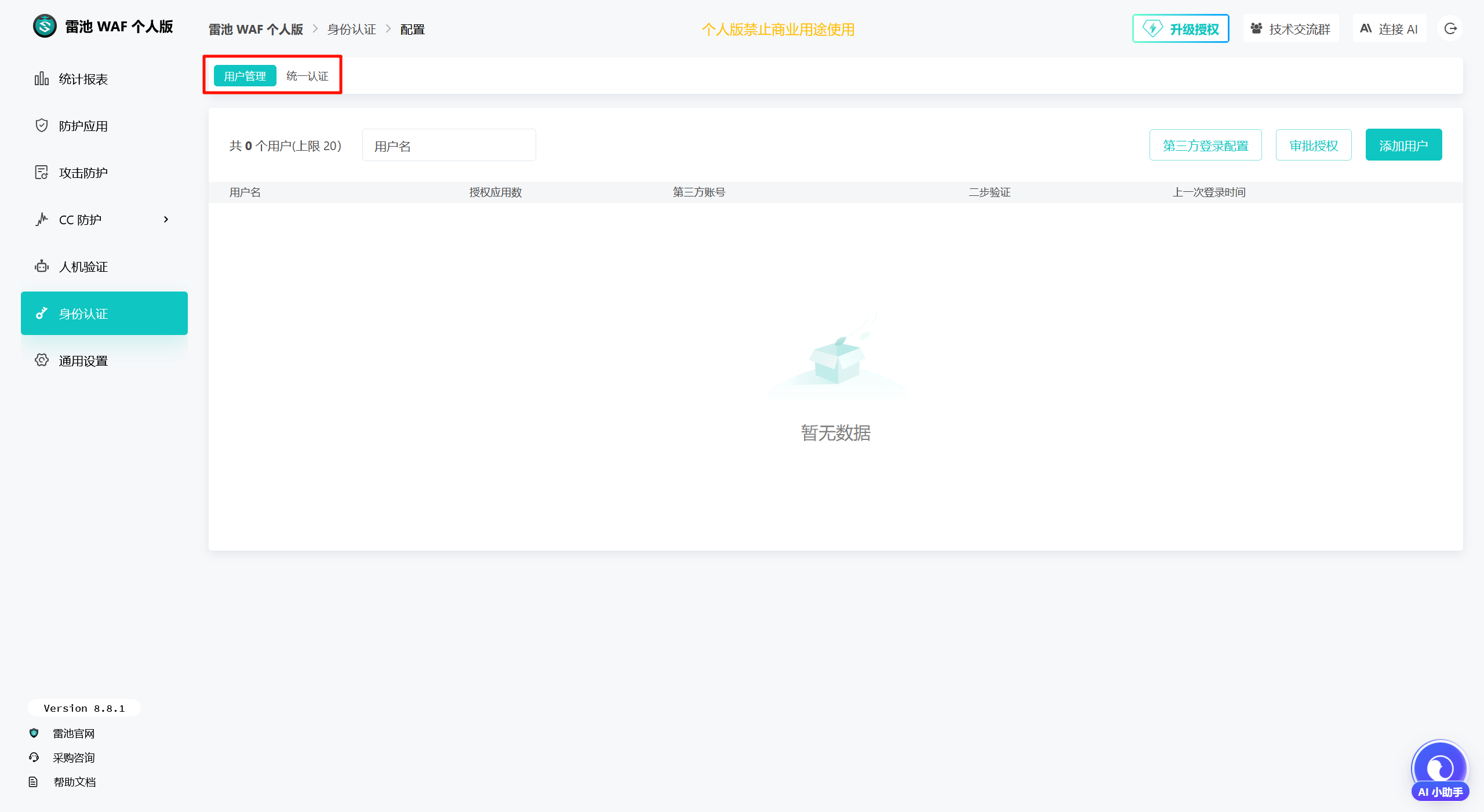The image size is (1484, 812).
Task: Click the SafeLine WAF logo icon
Action: pos(45,27)
